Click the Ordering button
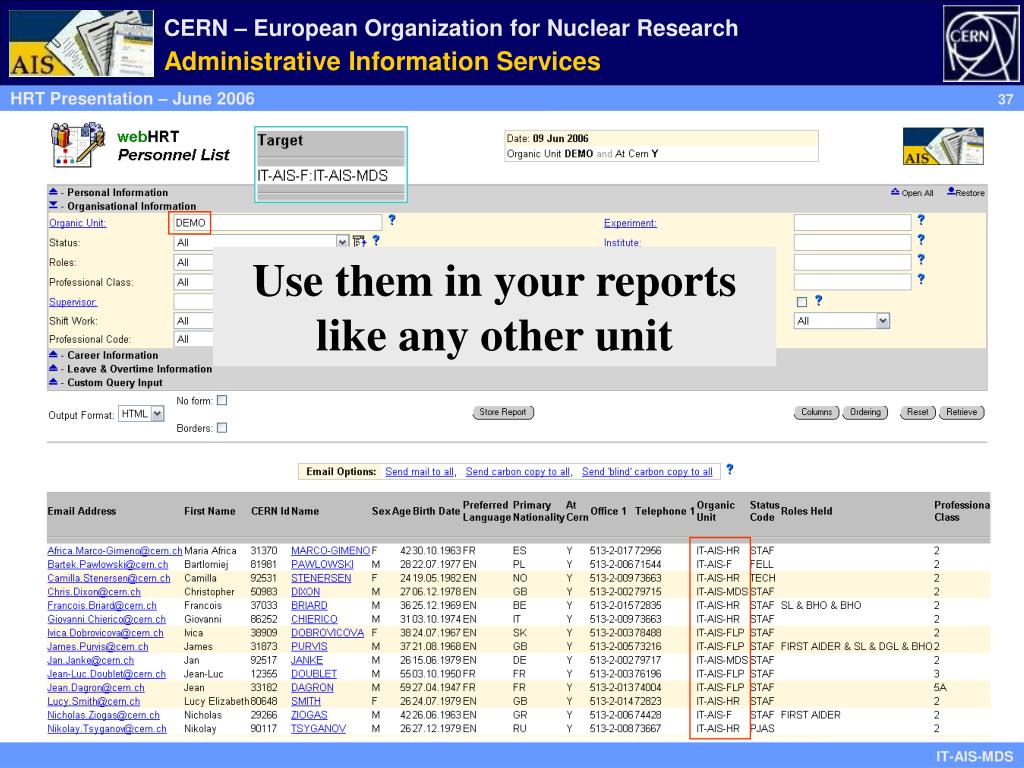1024x768 pixels. 865,412
